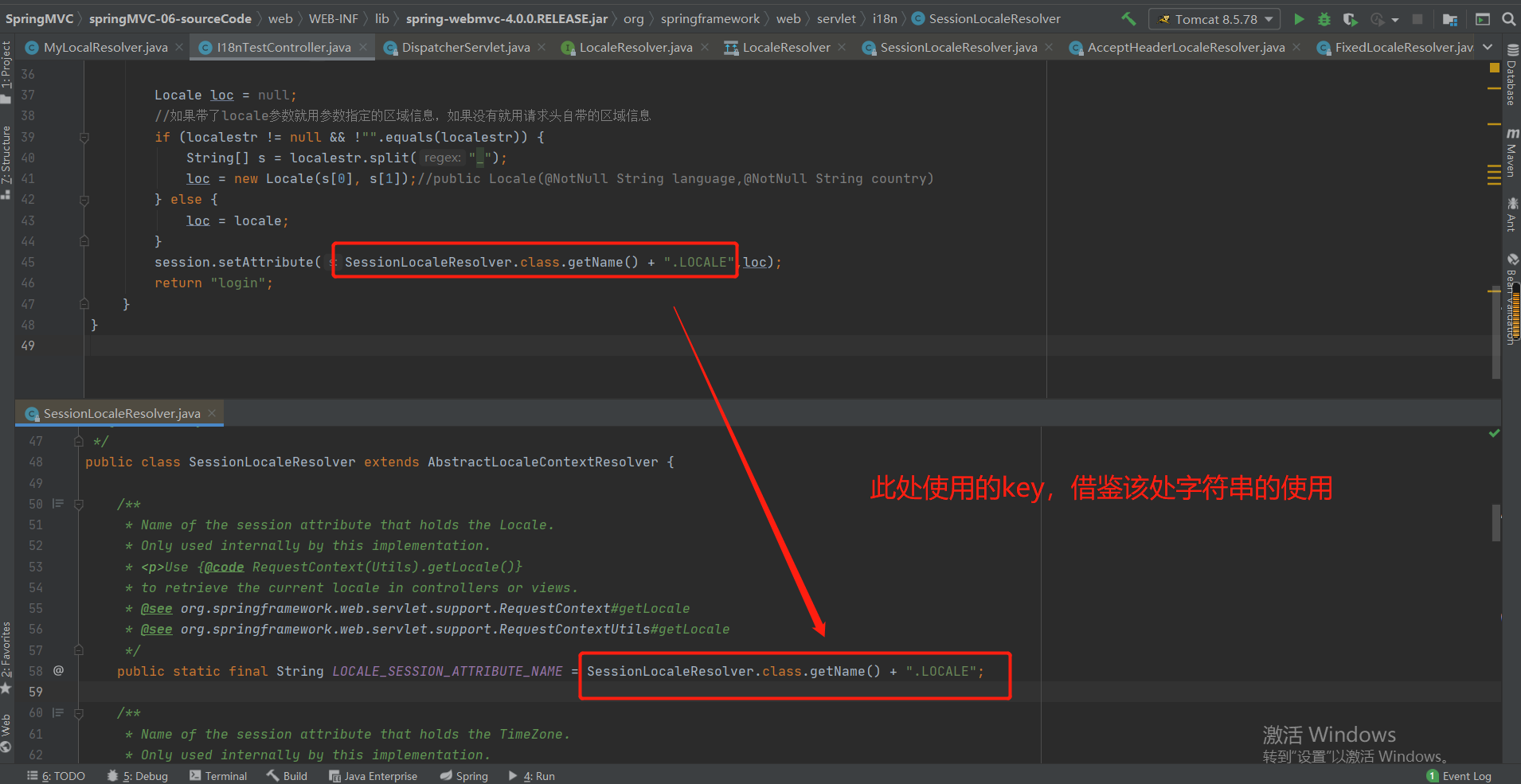Open the Favorites tool window
The width and height of the screenshot is (1521, 784).
point(6,657)
